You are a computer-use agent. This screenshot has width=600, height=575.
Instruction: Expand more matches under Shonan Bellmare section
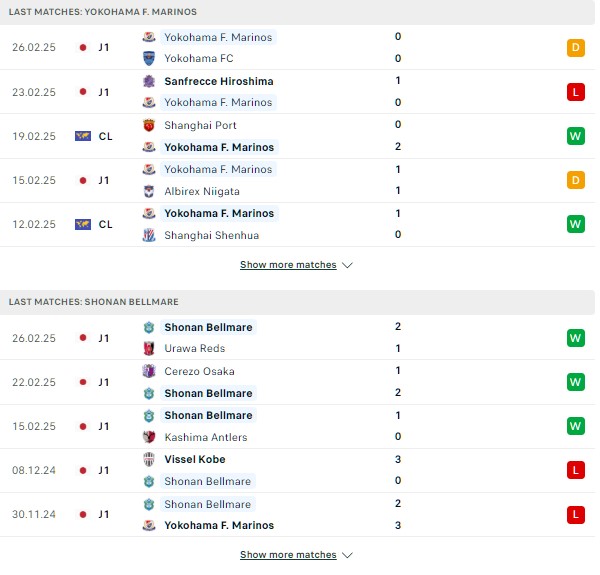click(288, 555)
